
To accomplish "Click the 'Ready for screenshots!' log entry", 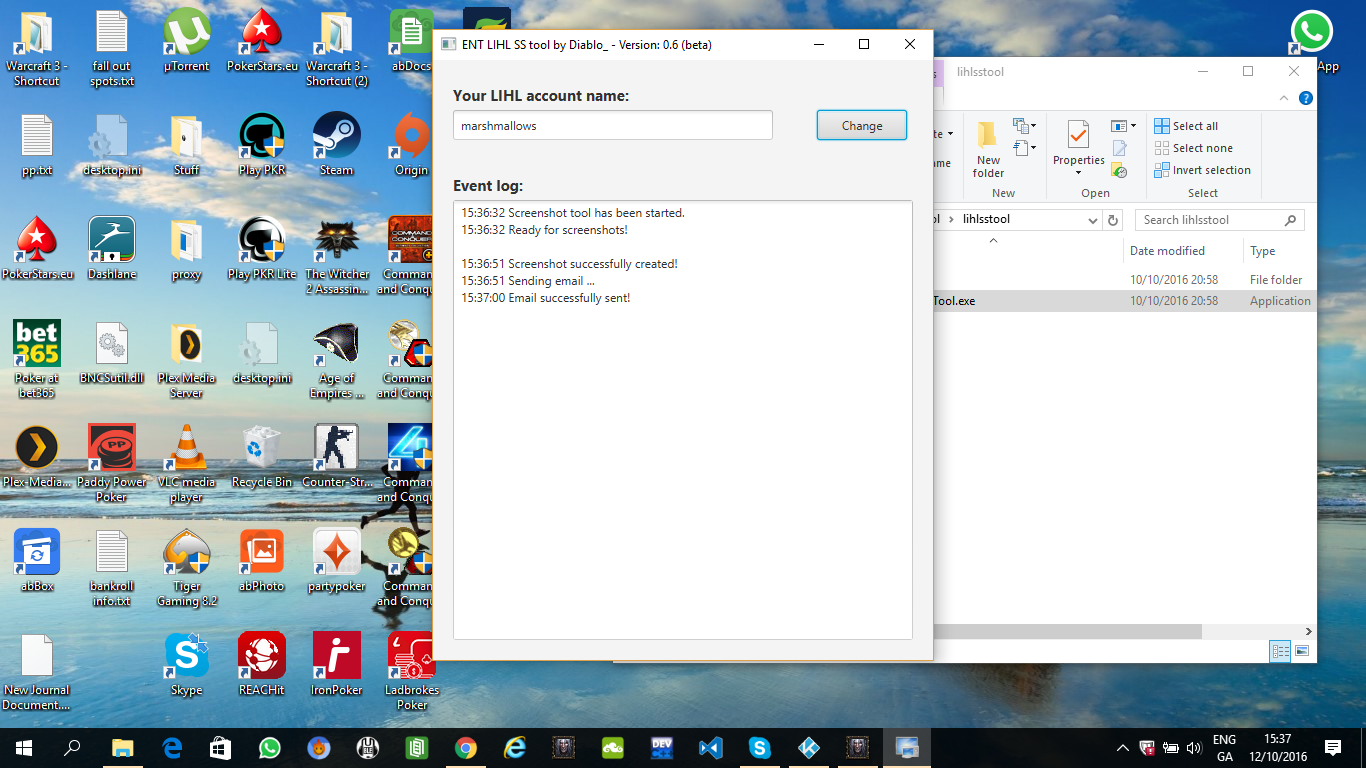I will pos(544,230).
